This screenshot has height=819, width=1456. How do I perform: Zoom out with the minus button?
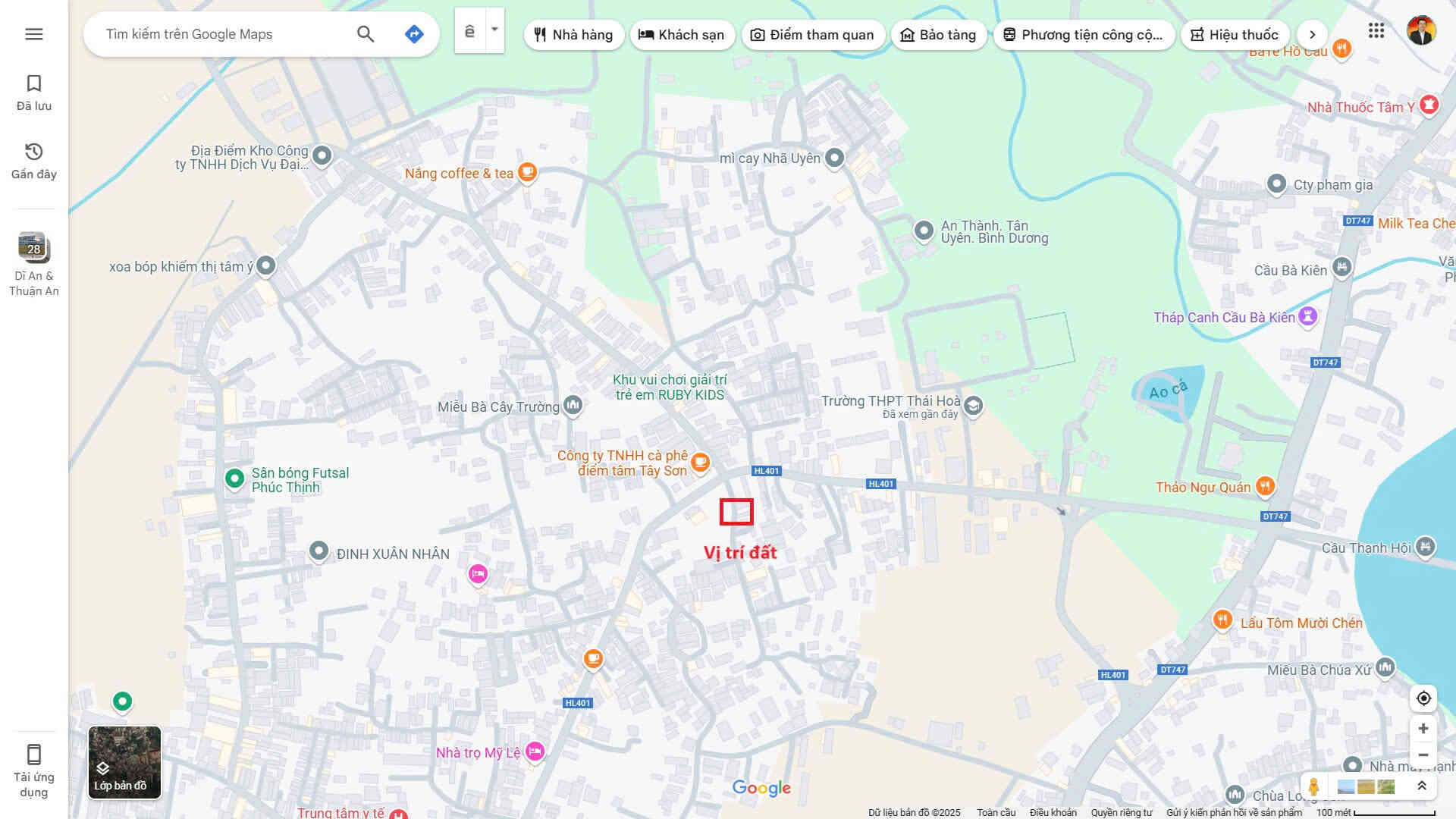[1423, 755]
